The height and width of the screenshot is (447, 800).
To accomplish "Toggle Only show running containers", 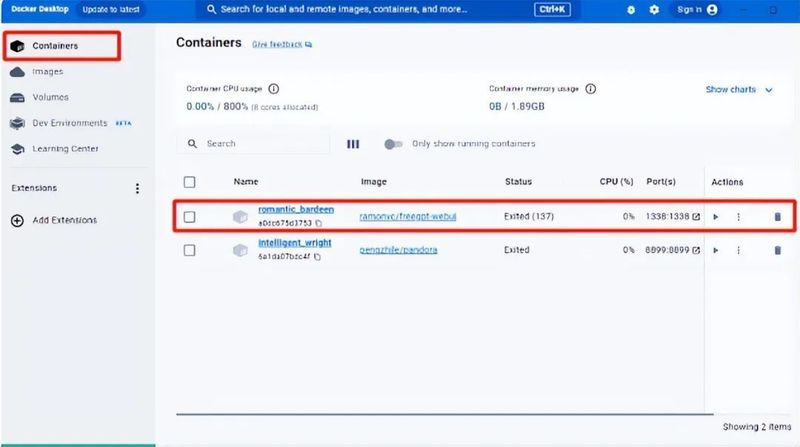I will [393, 144].
